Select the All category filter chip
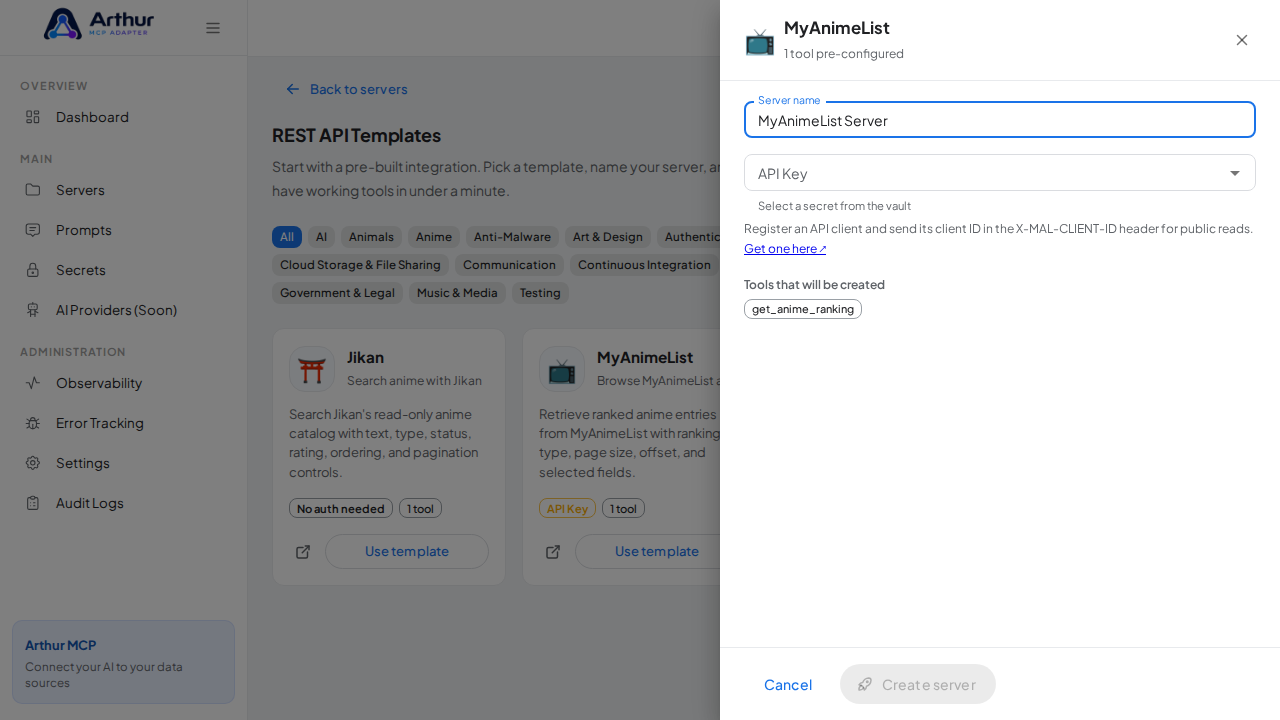This screenshot has width=1280, height=720. click(x=287, y=237)
